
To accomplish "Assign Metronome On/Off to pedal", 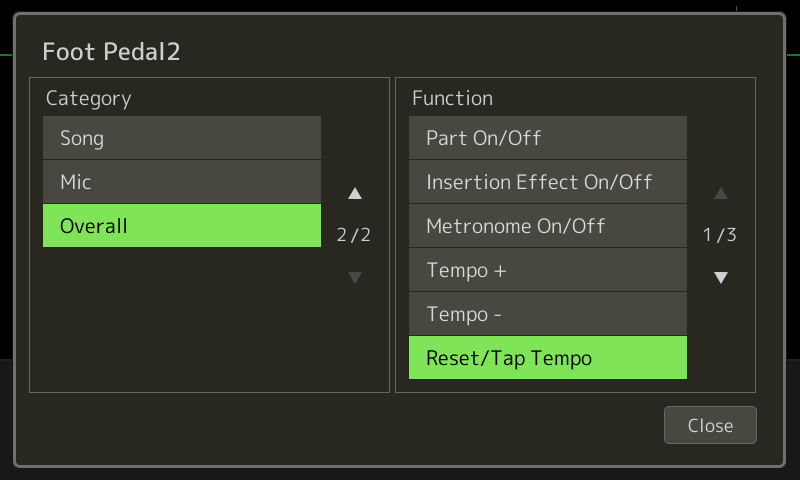I will tap(547, 225).
